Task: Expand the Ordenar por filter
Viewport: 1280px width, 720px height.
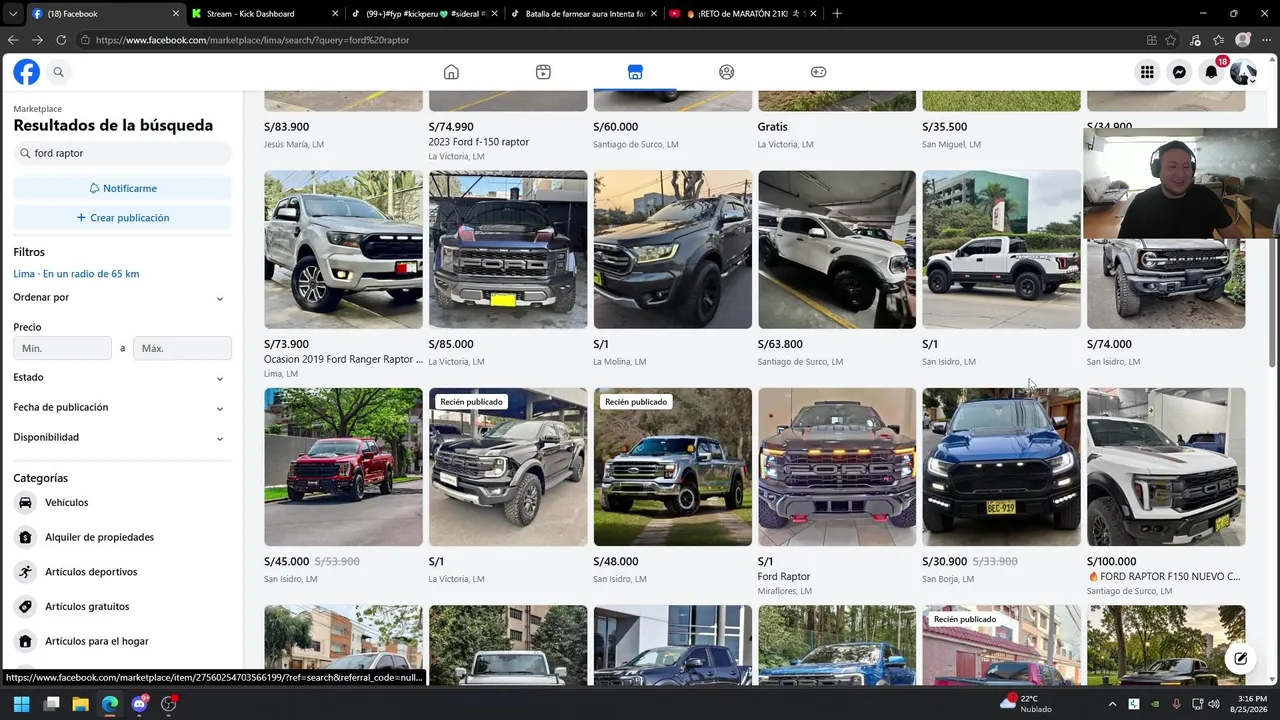Action: [122, 297]
